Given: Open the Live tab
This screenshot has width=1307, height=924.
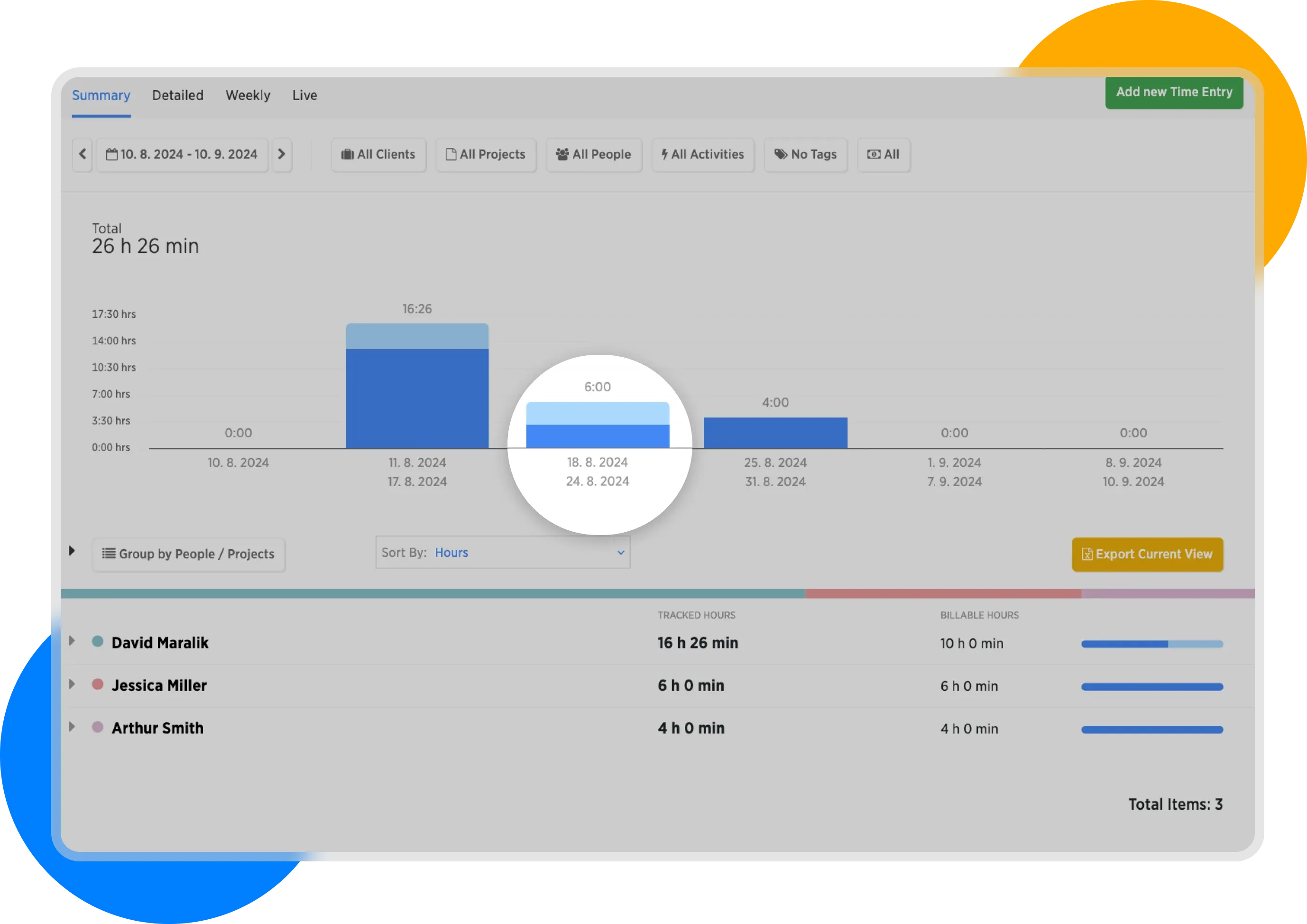Looking at the screenshot, I should click(304, 95).
